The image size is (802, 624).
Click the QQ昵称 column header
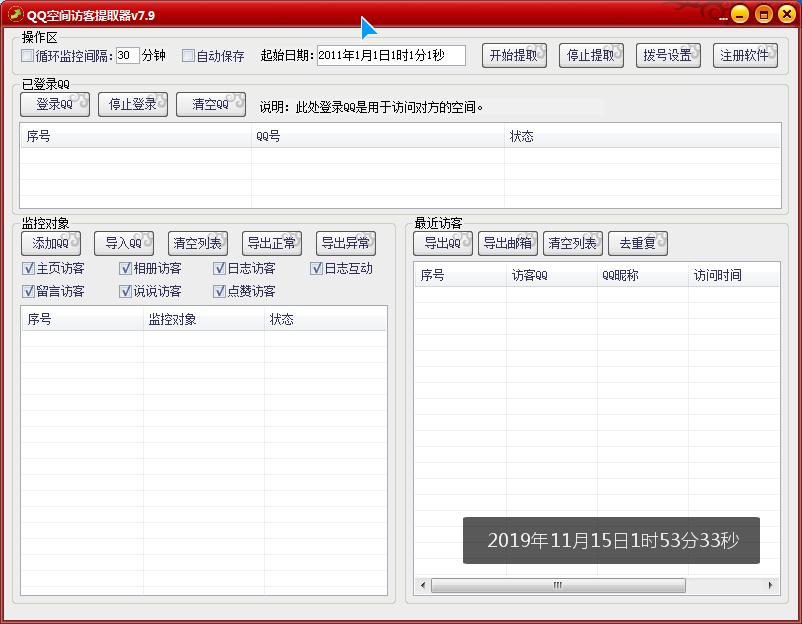(643, 275)
